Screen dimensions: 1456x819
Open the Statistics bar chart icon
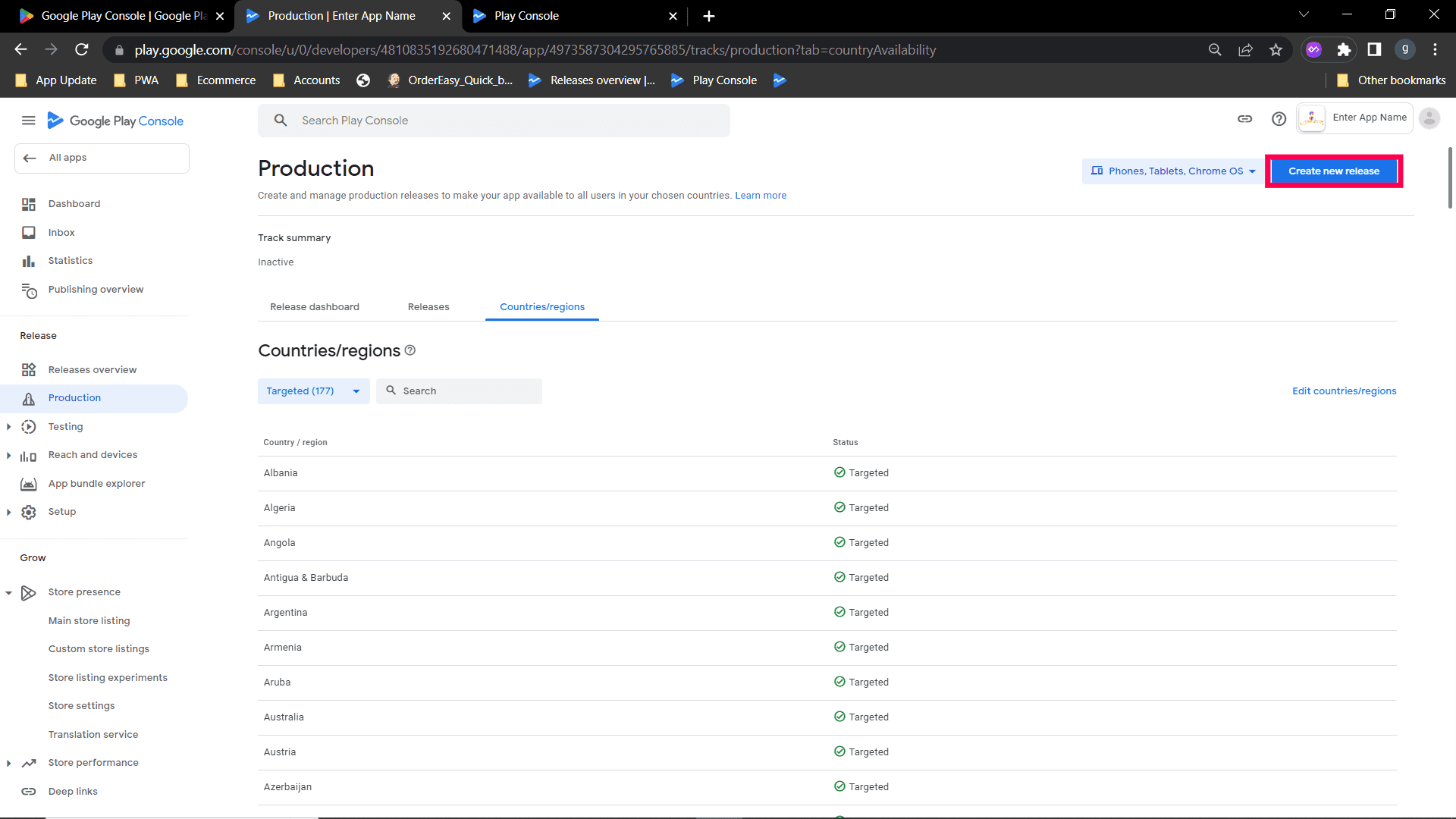point(29,261)
